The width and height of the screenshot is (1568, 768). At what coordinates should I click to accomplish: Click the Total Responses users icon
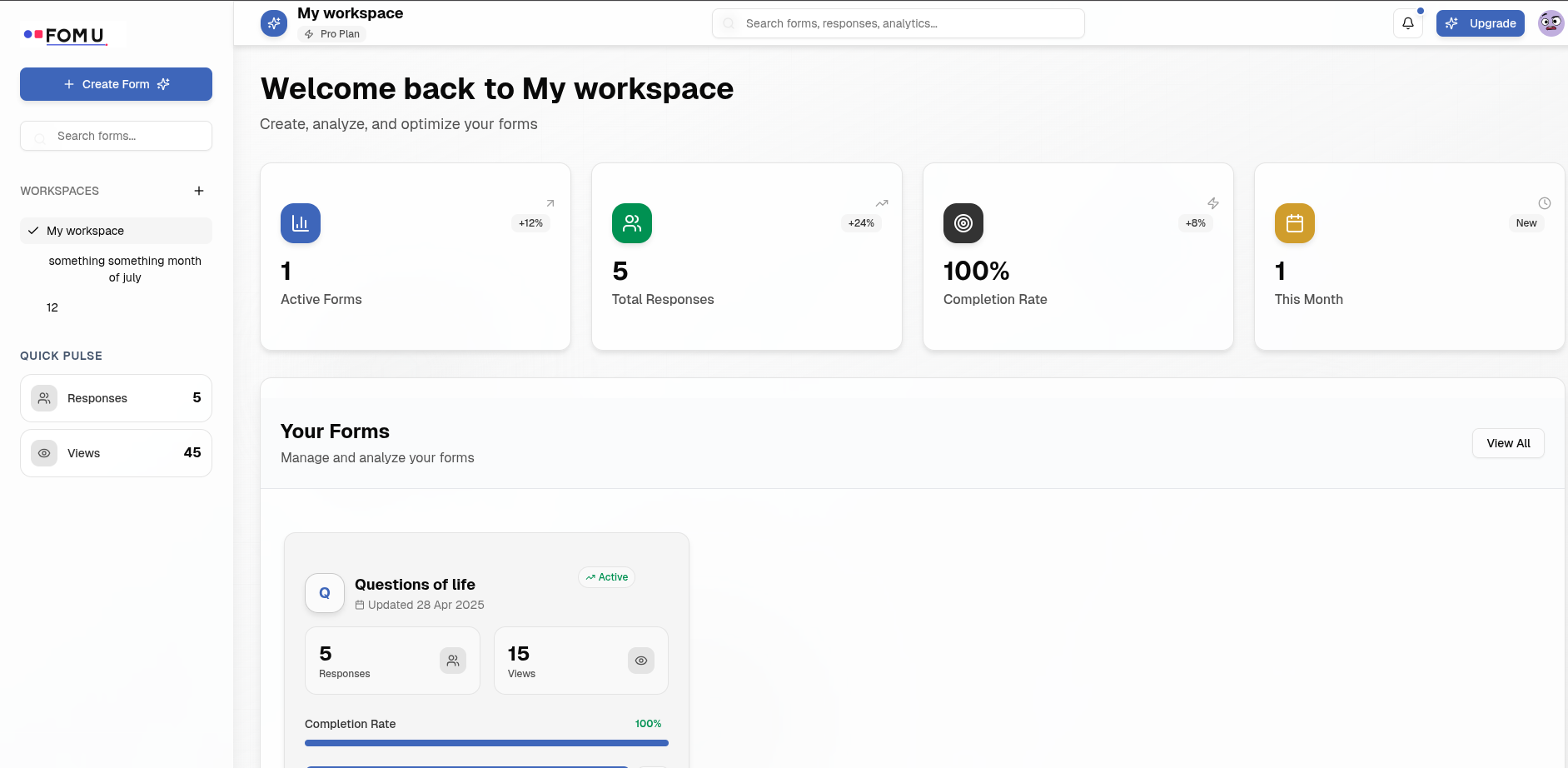632,223
